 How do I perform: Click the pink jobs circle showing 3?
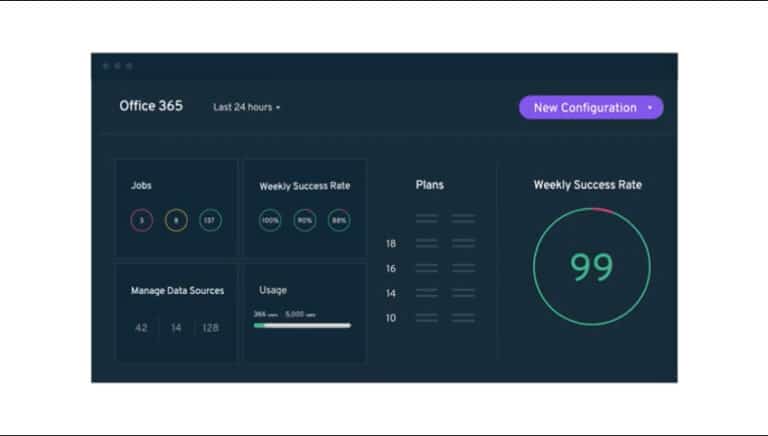point(142,220)
